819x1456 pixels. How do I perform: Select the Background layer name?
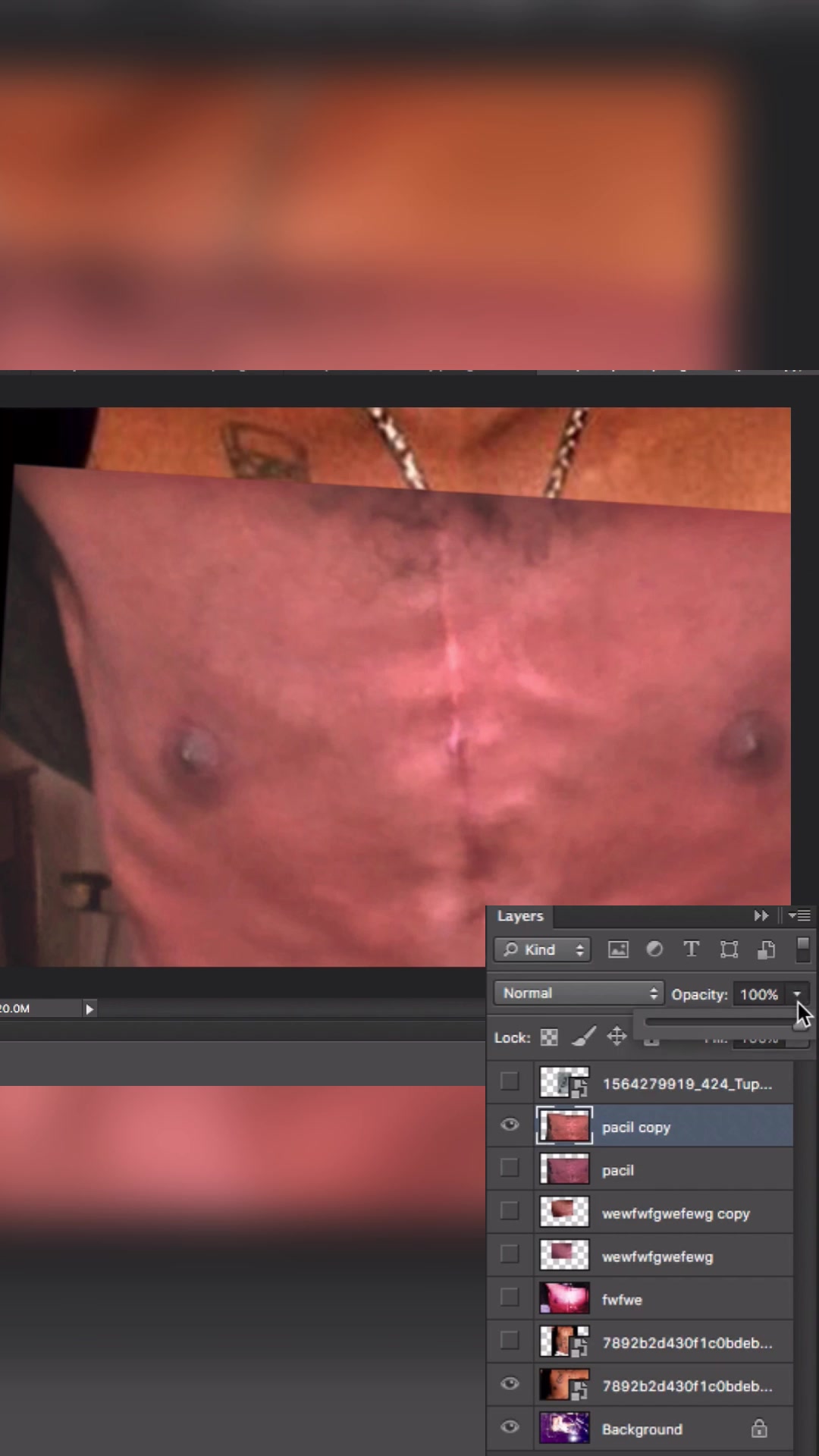[642, 1429]
